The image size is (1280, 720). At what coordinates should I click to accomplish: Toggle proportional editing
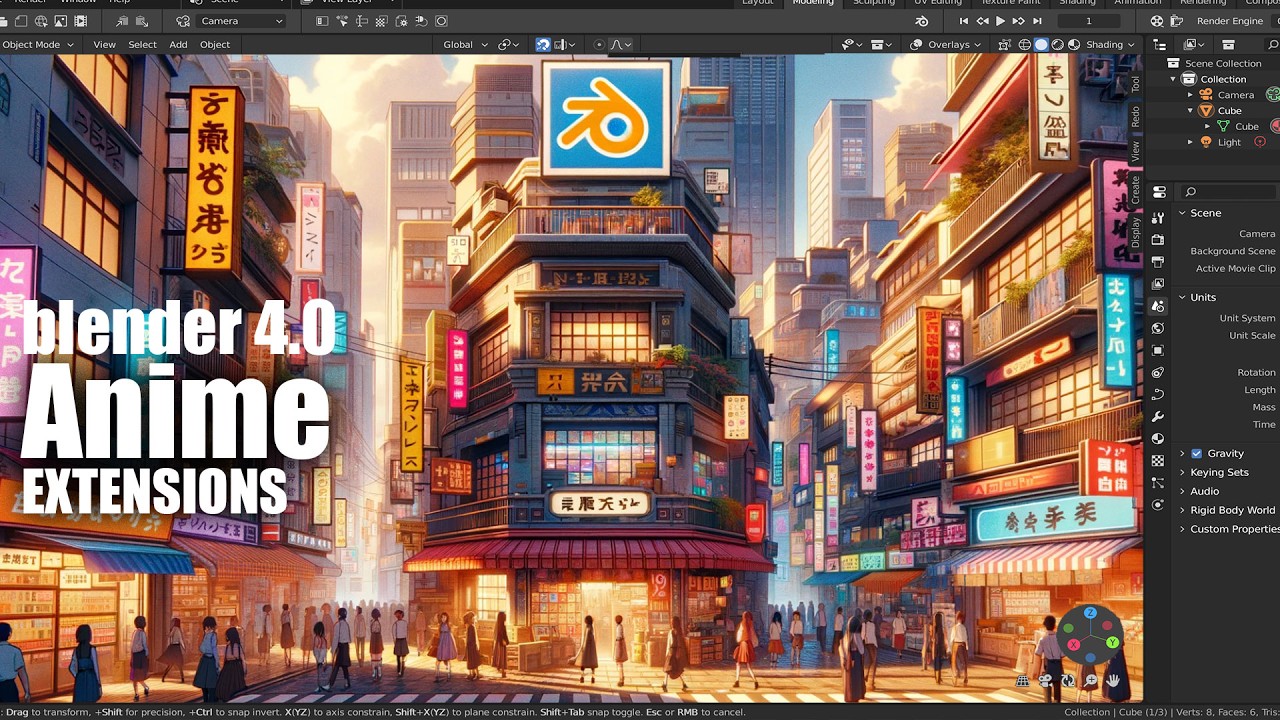coord(599,44)
